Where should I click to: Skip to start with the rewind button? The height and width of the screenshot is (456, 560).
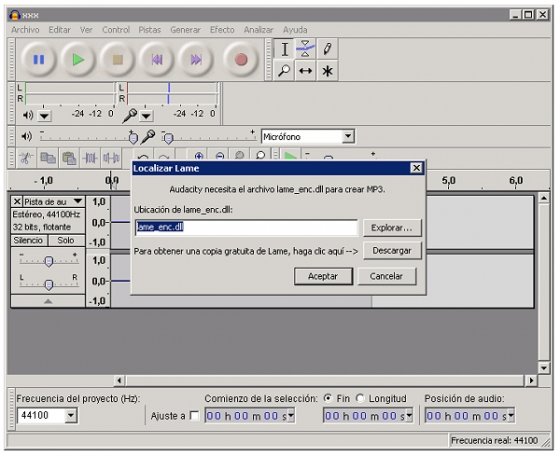(157, 60)
